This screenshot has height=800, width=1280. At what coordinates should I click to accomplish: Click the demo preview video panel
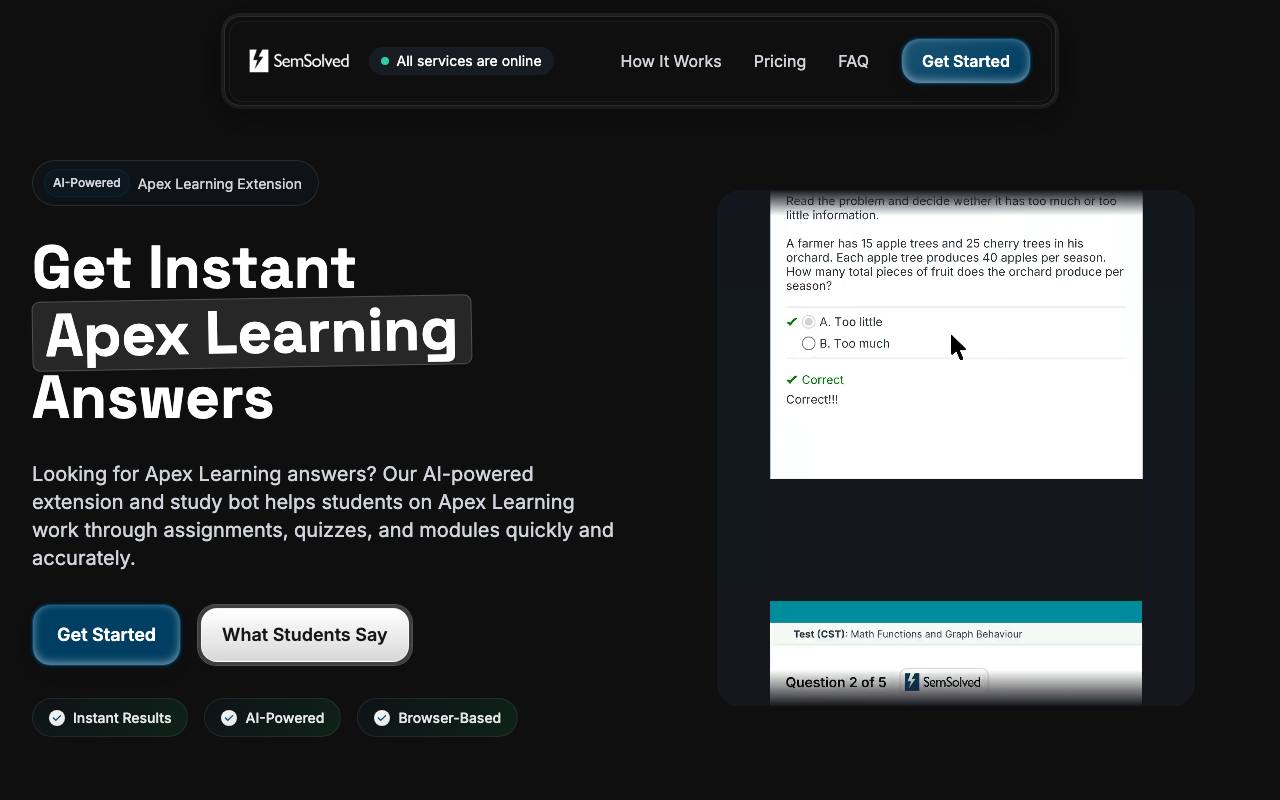coord(956,448)
